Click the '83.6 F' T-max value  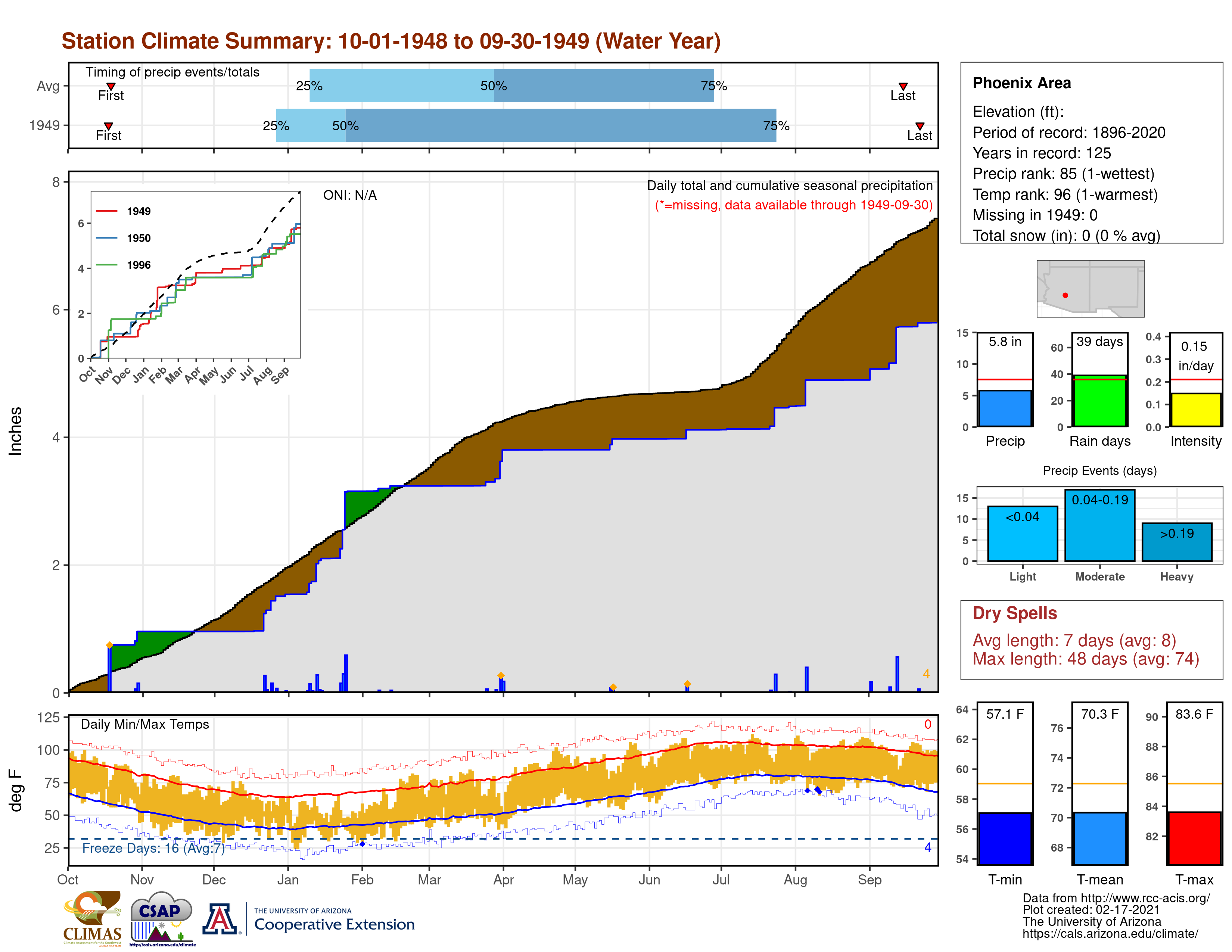point(1195,714)
